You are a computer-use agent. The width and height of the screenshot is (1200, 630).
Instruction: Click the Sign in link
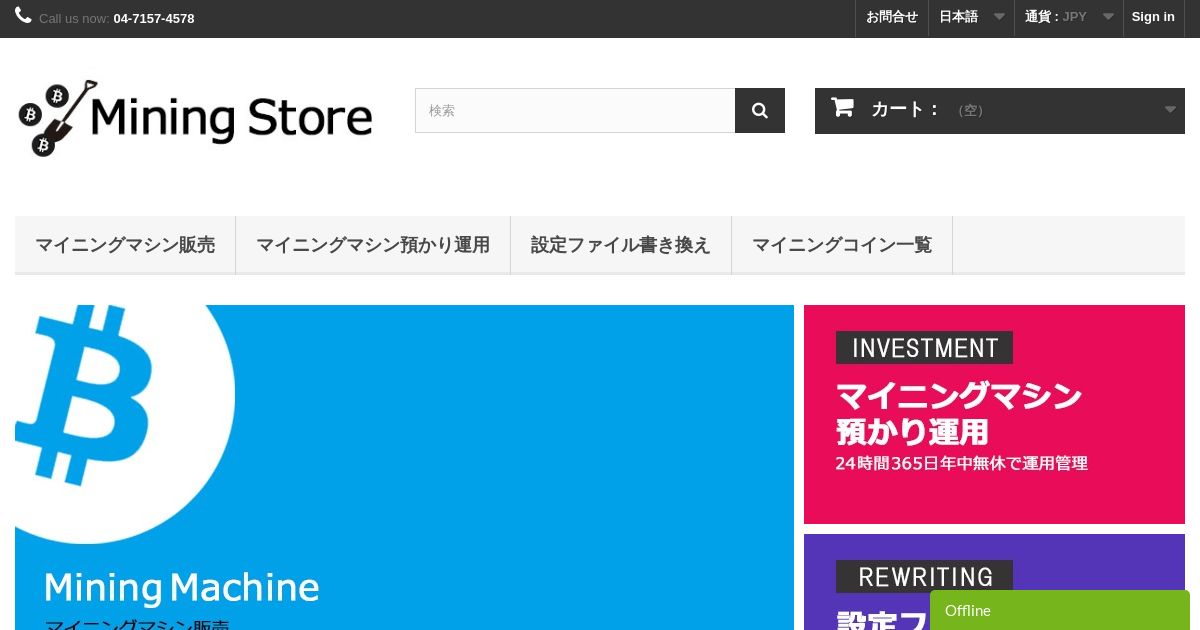point(1153,17)
